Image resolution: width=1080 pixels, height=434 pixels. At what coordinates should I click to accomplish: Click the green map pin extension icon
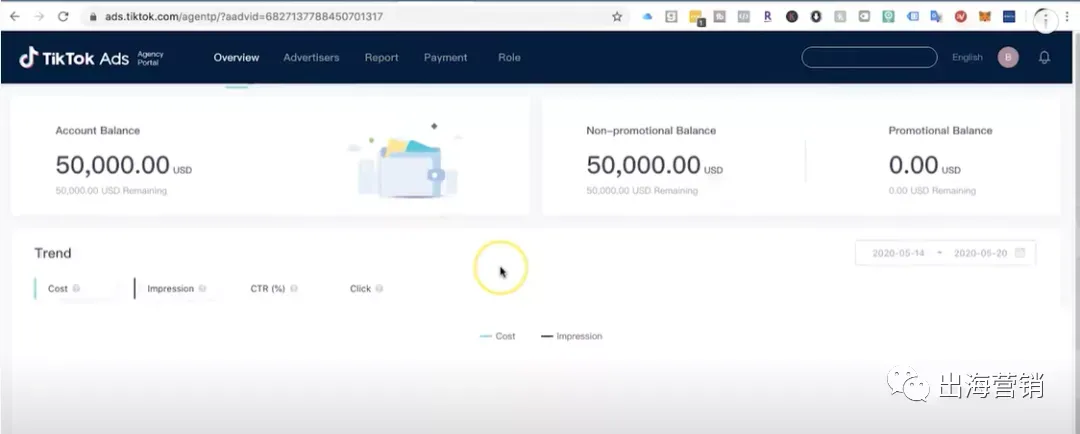(889, 17)
